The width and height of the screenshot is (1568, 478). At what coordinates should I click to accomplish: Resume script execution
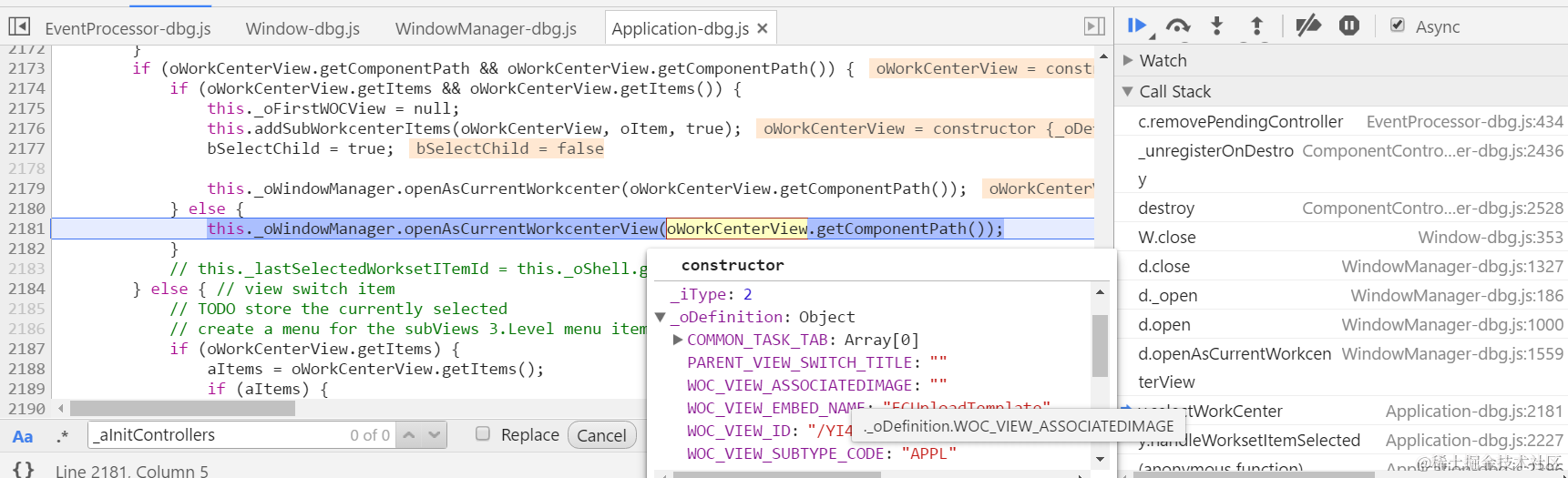[1137, 26]
